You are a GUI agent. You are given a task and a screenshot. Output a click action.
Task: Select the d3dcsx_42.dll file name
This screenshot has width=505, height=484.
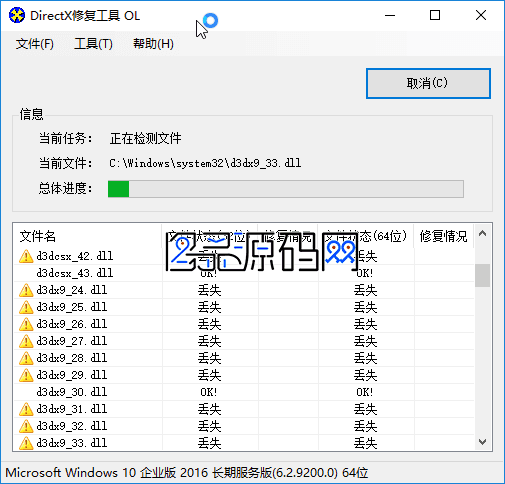click(x=75, y=256)
